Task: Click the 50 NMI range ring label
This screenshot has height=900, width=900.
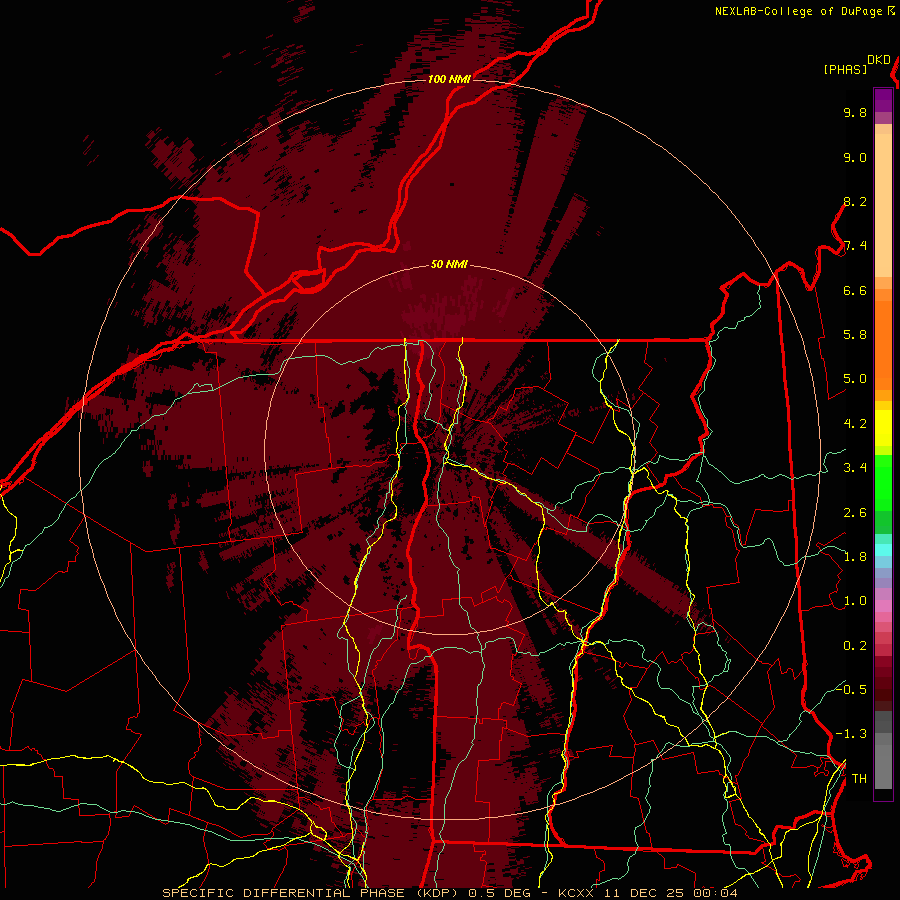Action: click(449, 265)
